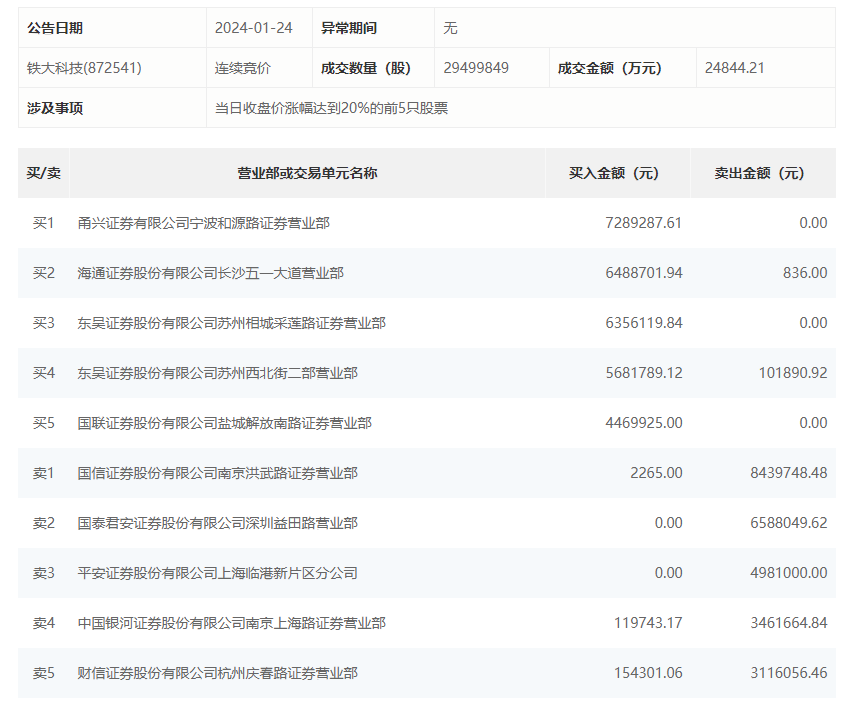
Task: Click the 买/卖 column header
Action: [x=43, y=173]
